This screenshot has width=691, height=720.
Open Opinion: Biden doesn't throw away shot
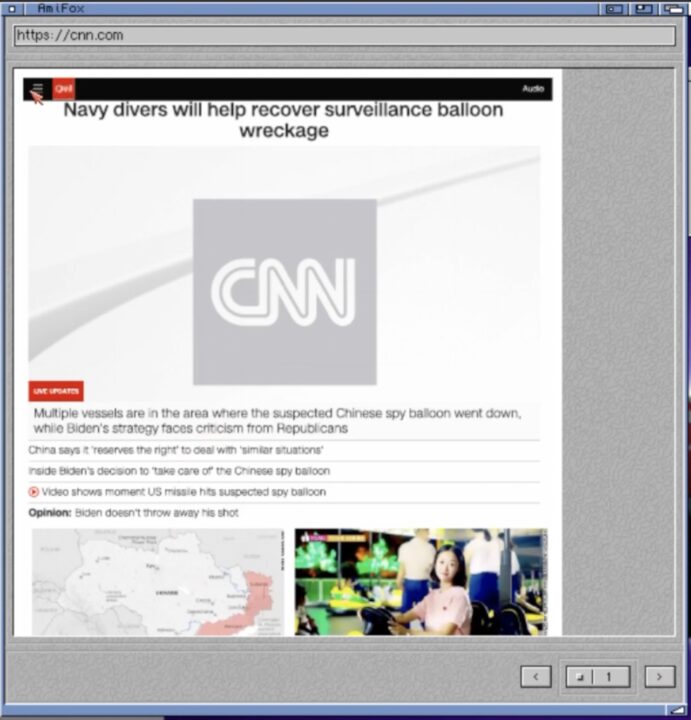pyautogui.click(x=134, y=512)
